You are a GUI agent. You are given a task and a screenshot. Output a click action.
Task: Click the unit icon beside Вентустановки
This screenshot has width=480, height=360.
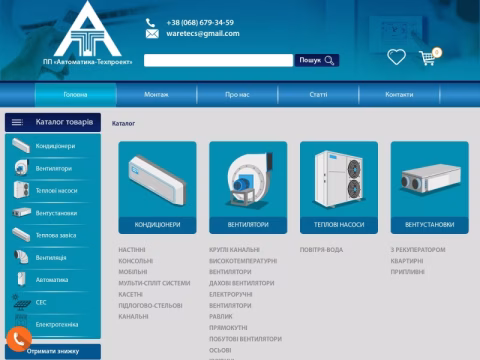coord(22,212)
